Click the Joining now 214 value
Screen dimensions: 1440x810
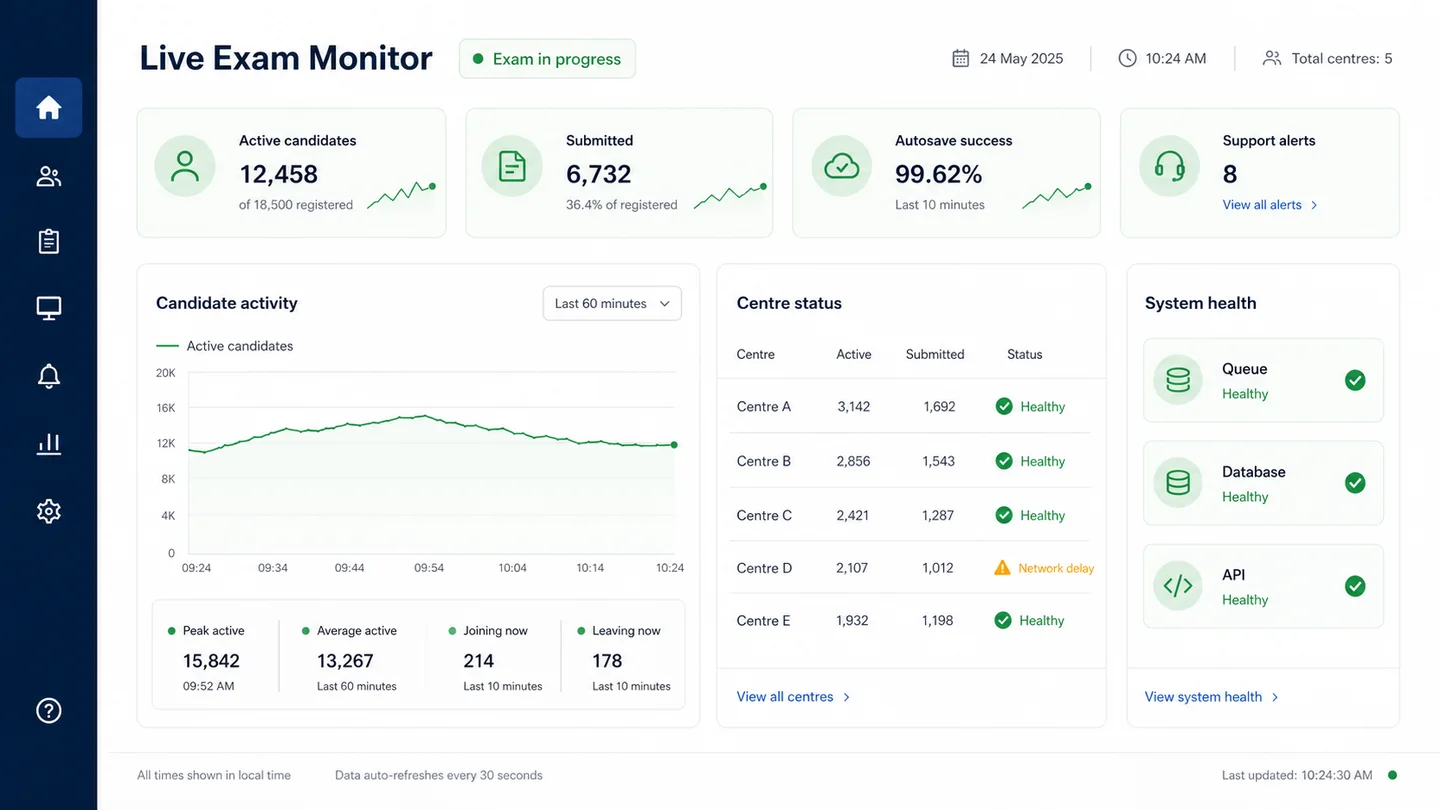[x=478, y=661]
